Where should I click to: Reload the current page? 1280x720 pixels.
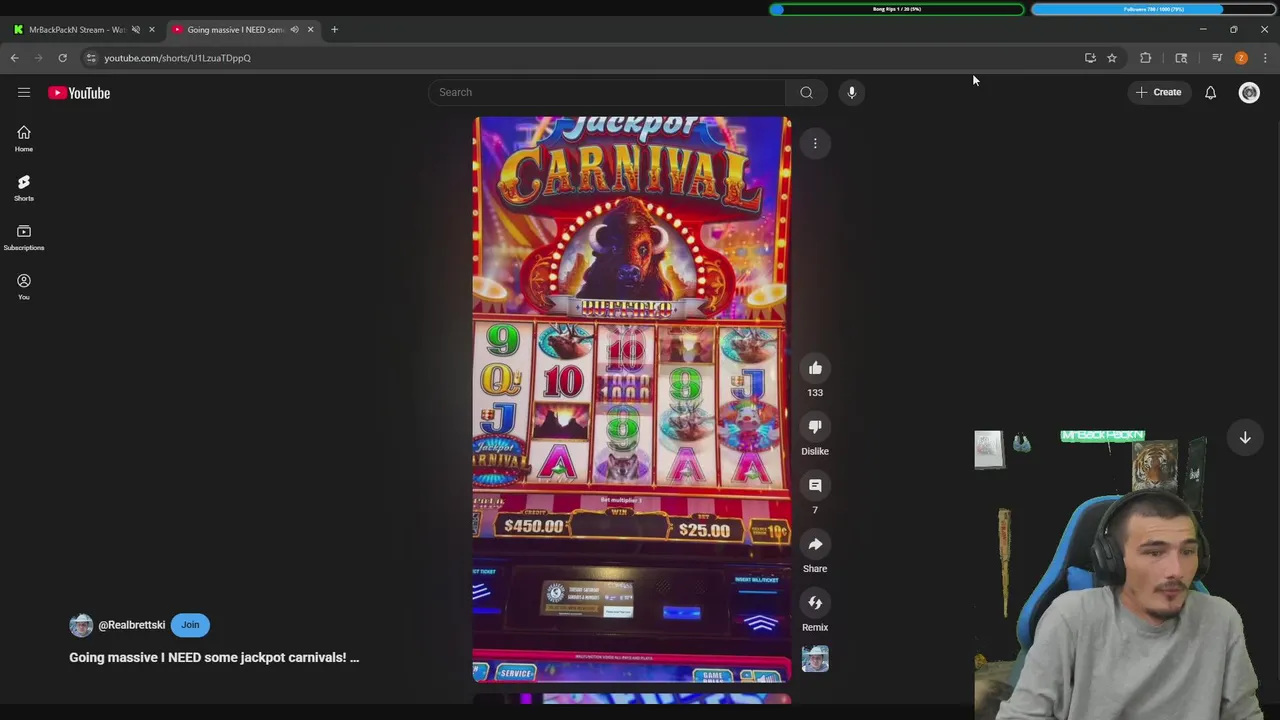coord(62,58)
